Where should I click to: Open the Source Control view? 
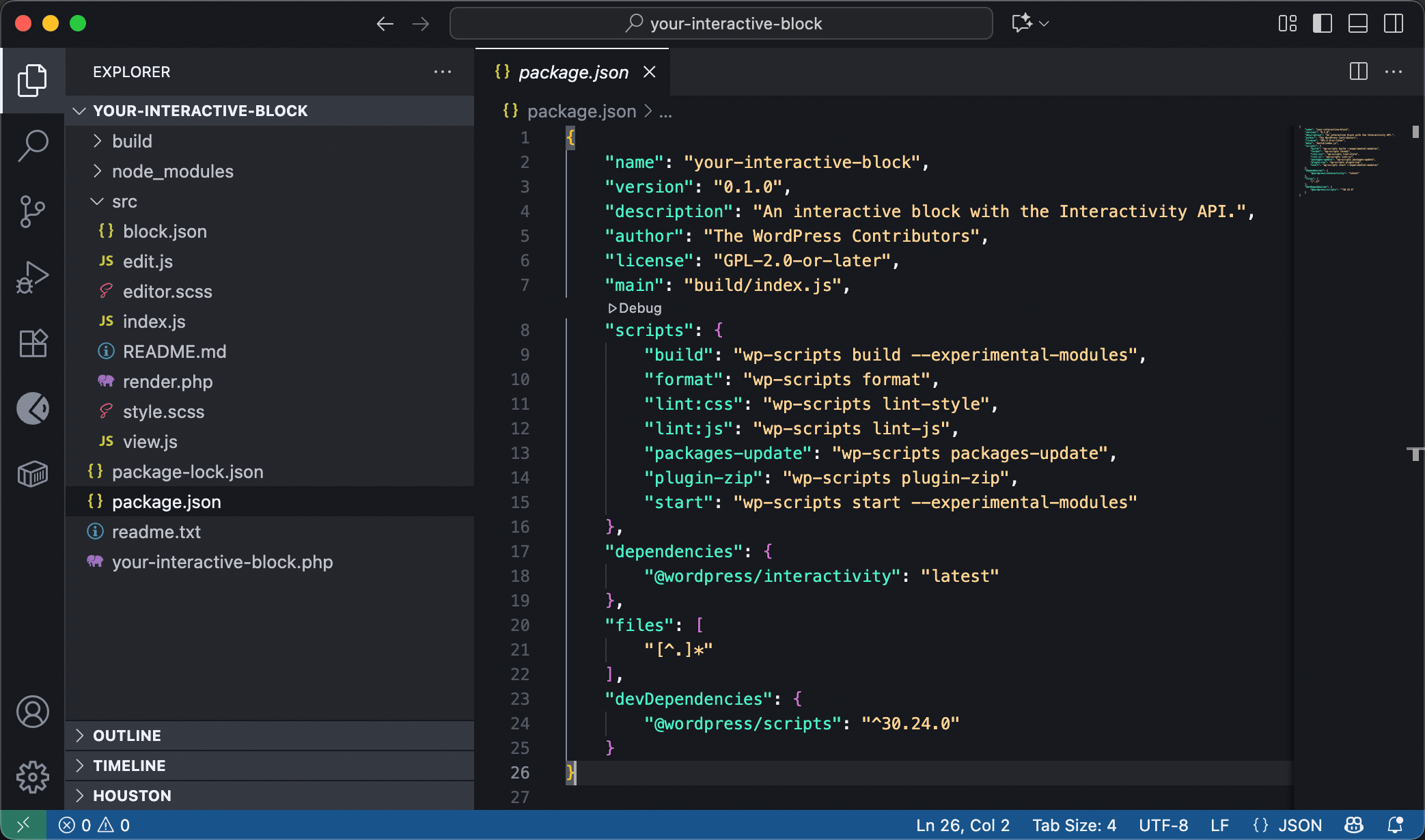coord(32,211)
